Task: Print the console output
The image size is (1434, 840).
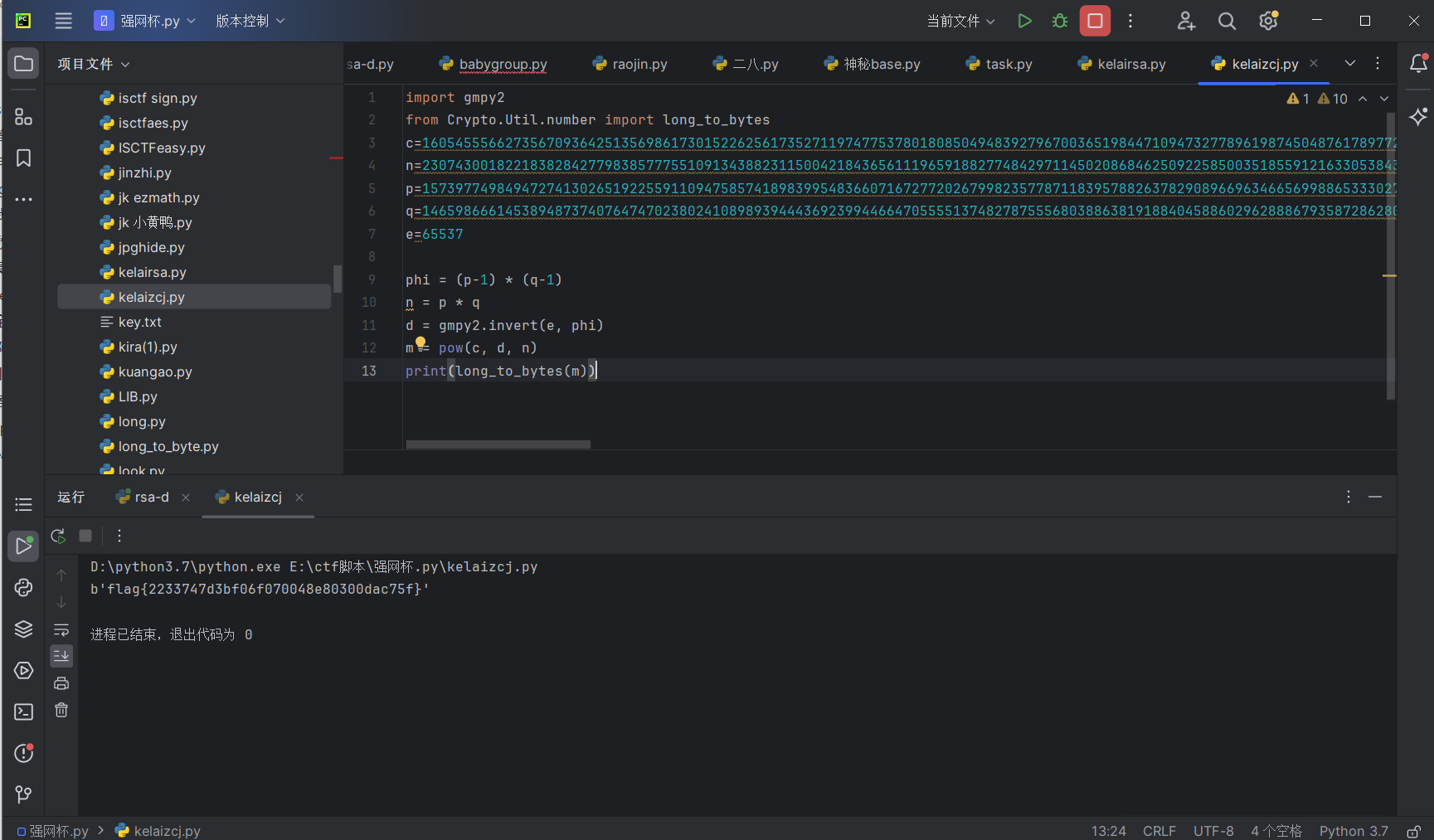Action: click(x=61, y=683)
